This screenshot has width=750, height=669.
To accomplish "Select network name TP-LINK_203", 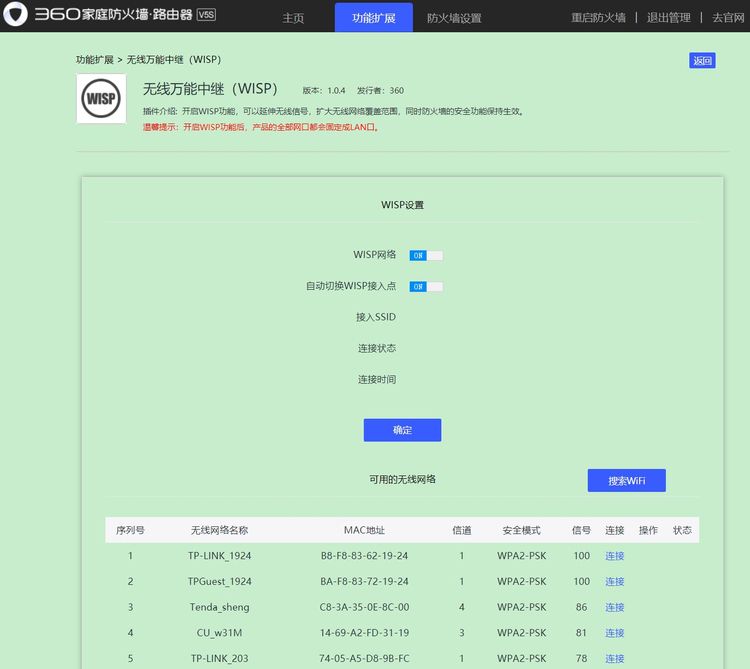I will [x=220, y=659].
